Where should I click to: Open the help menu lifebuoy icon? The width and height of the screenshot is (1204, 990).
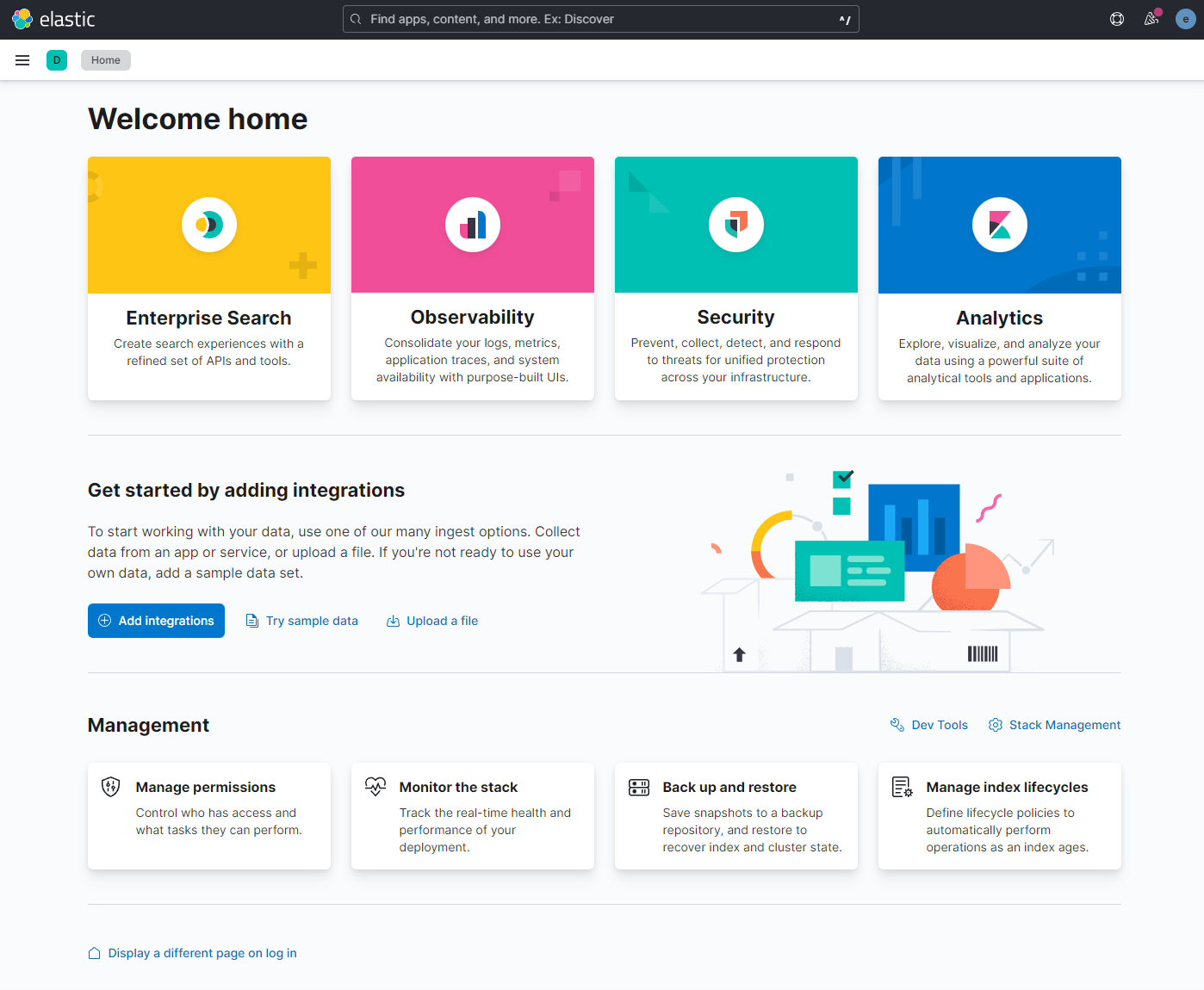click(x=1117, y=19)
